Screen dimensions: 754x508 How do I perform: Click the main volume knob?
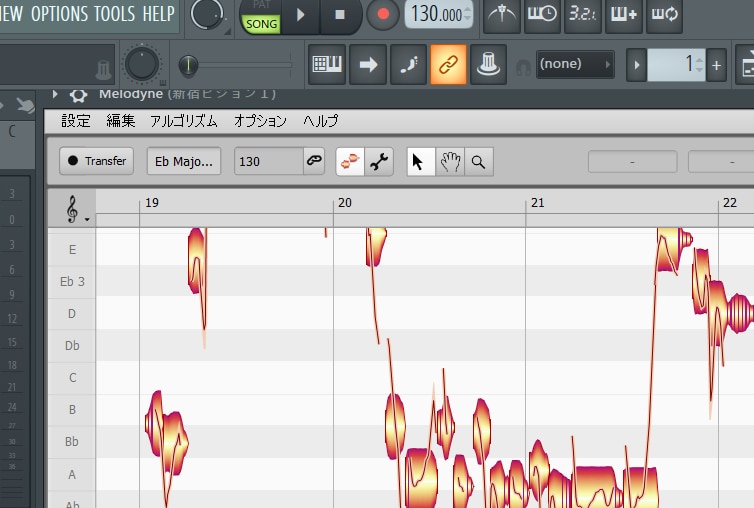point(206,14)
